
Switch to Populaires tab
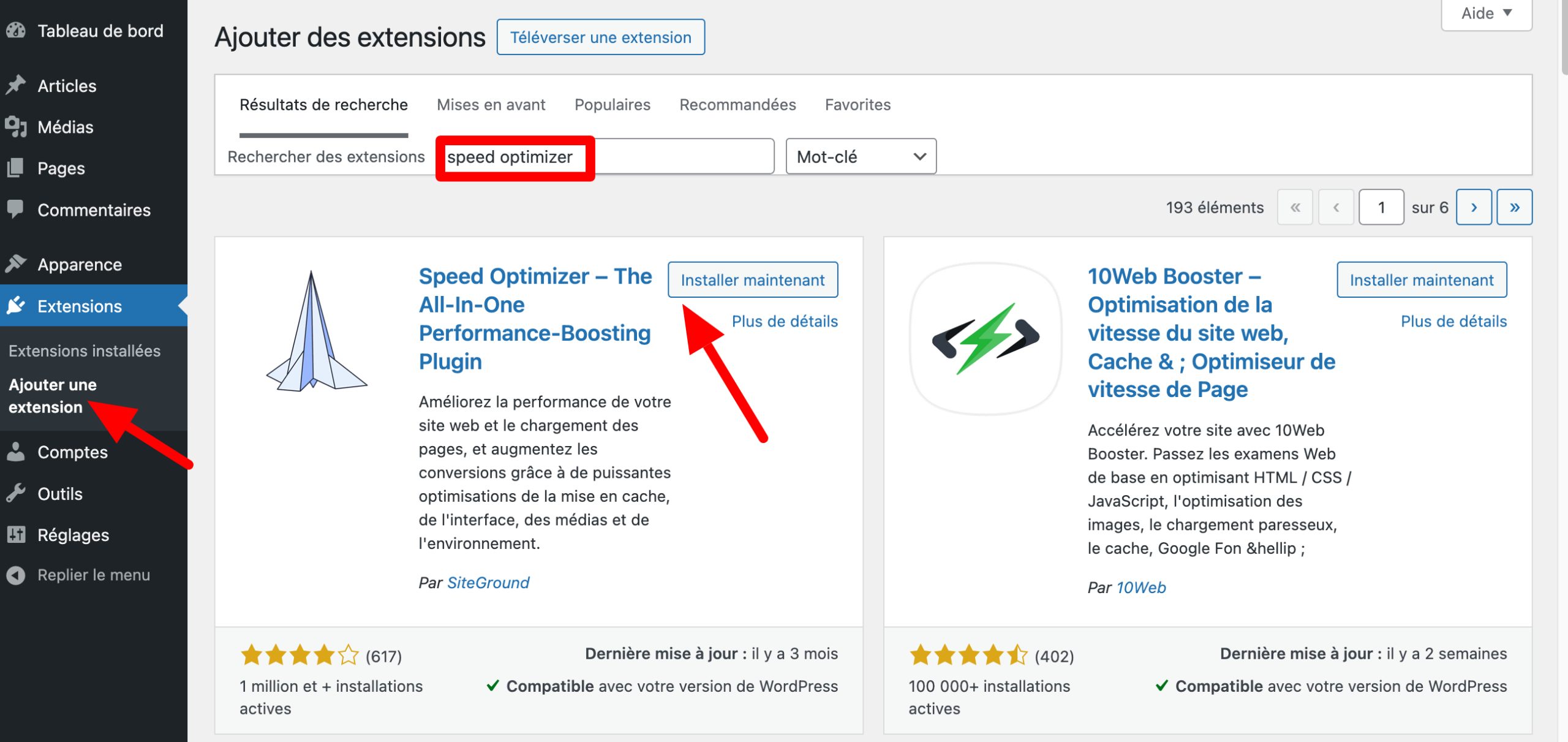(612, 105)
